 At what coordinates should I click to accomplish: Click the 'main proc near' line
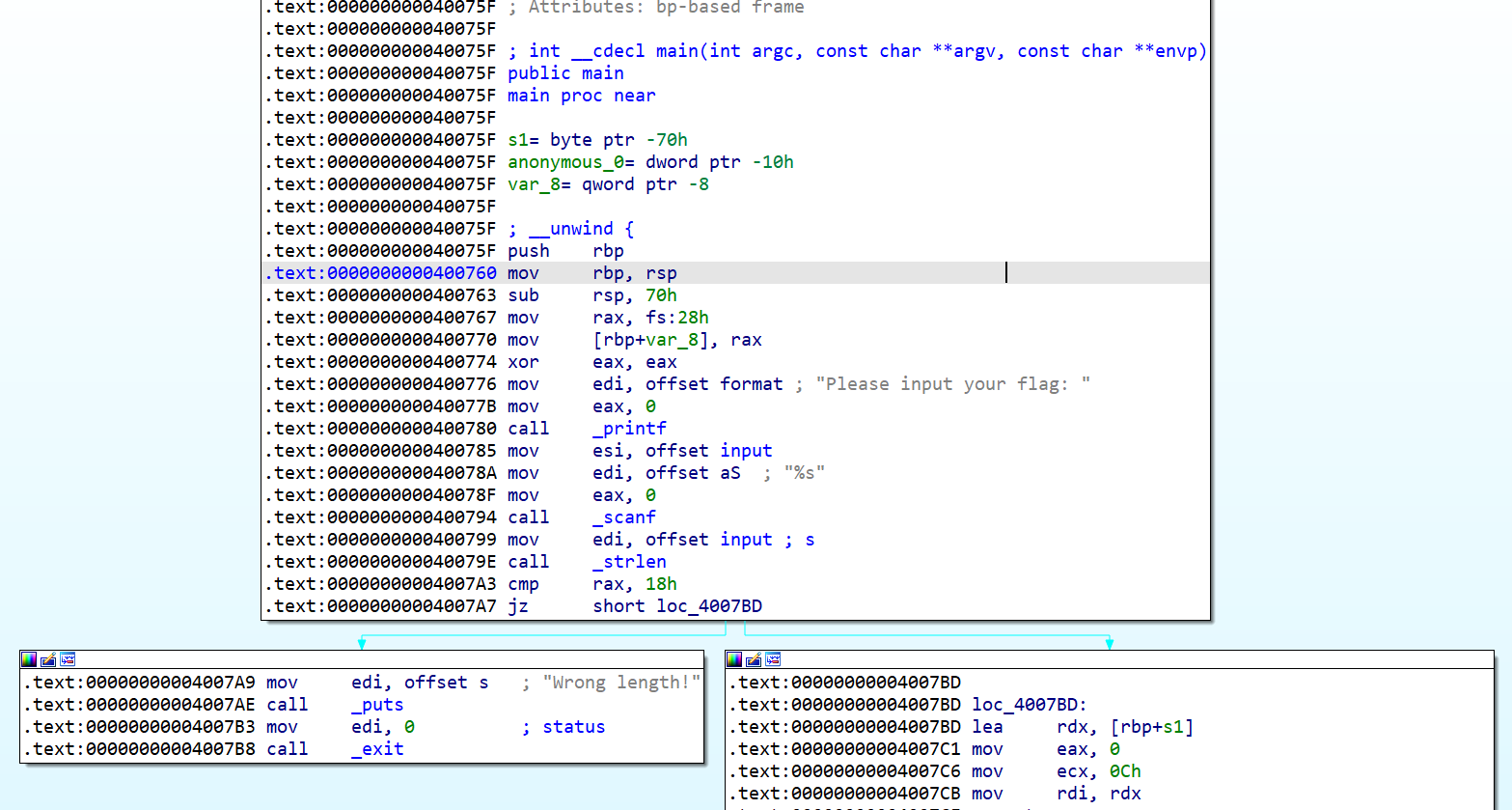pos(582,96)
